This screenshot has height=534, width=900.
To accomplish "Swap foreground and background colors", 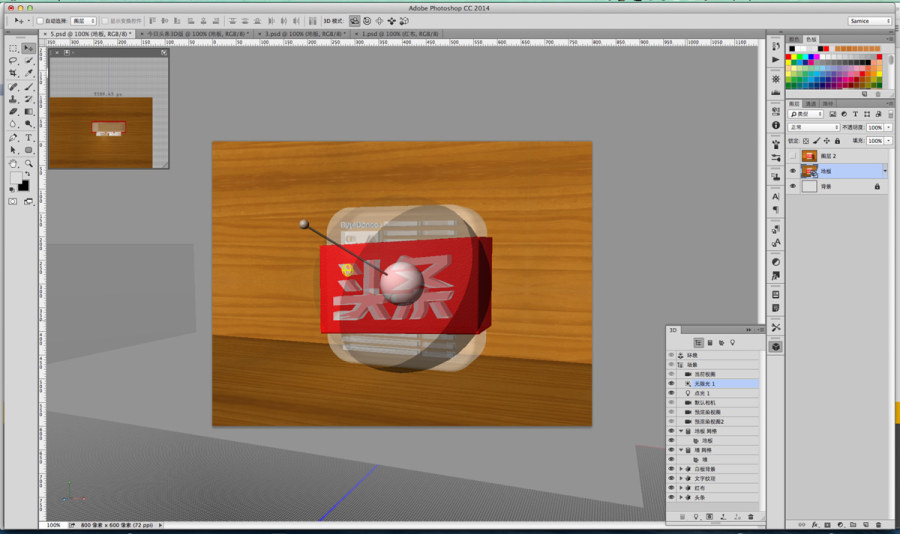I will click(x=26, y=174).
